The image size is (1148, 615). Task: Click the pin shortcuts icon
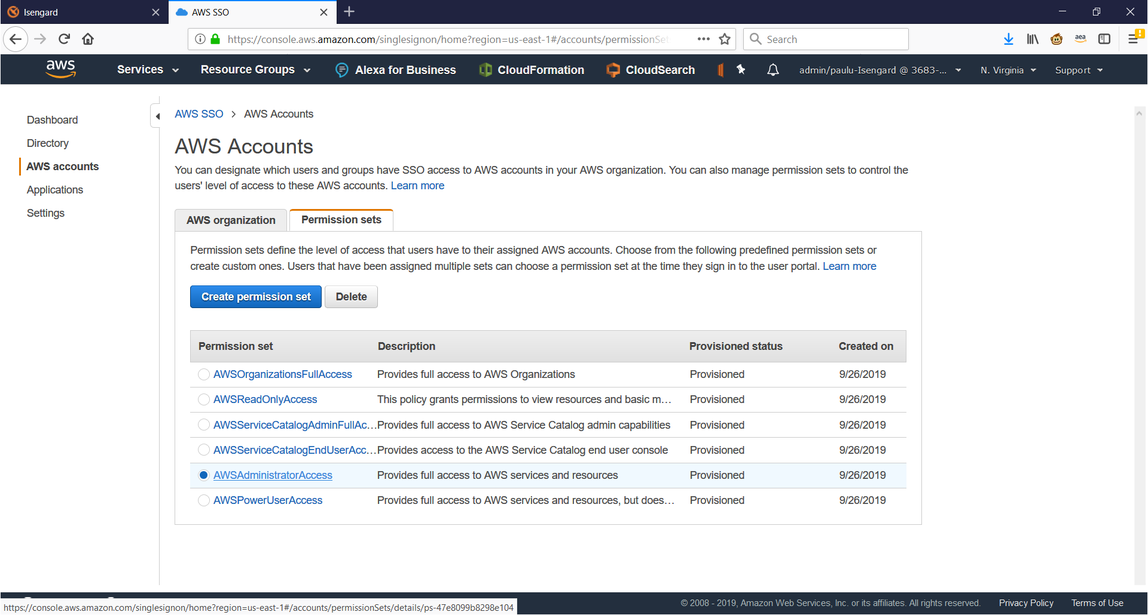[x=741, y=70]
